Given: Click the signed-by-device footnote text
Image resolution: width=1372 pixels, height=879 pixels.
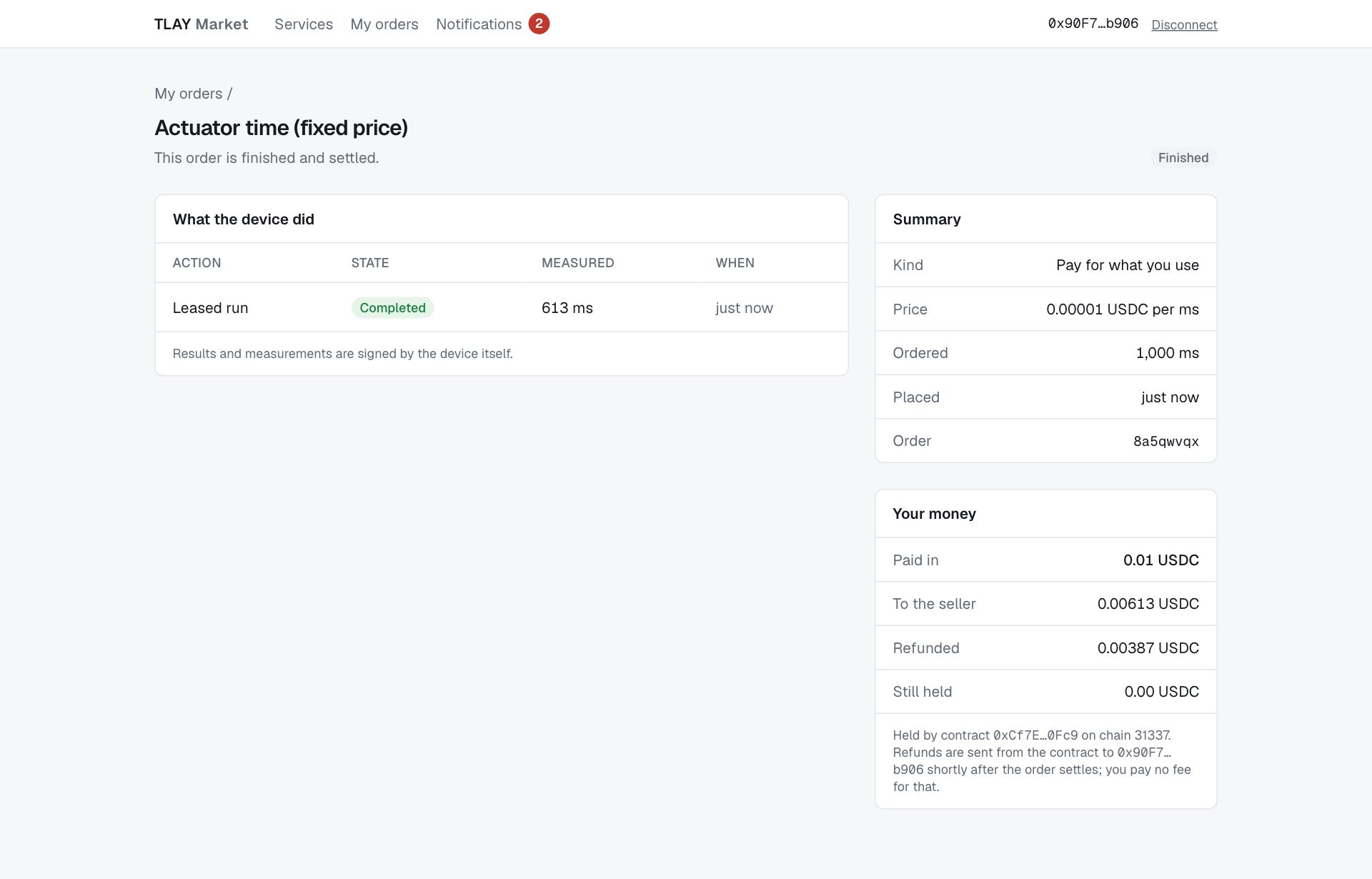Looking at the screenshot, I should pyautogui.click(x=343, y=354).
